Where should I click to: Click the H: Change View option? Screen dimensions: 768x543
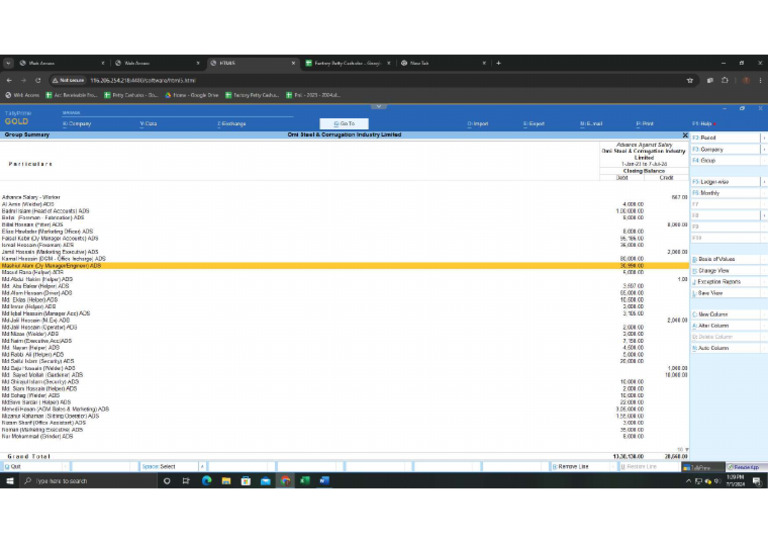(x=726, y=270)
